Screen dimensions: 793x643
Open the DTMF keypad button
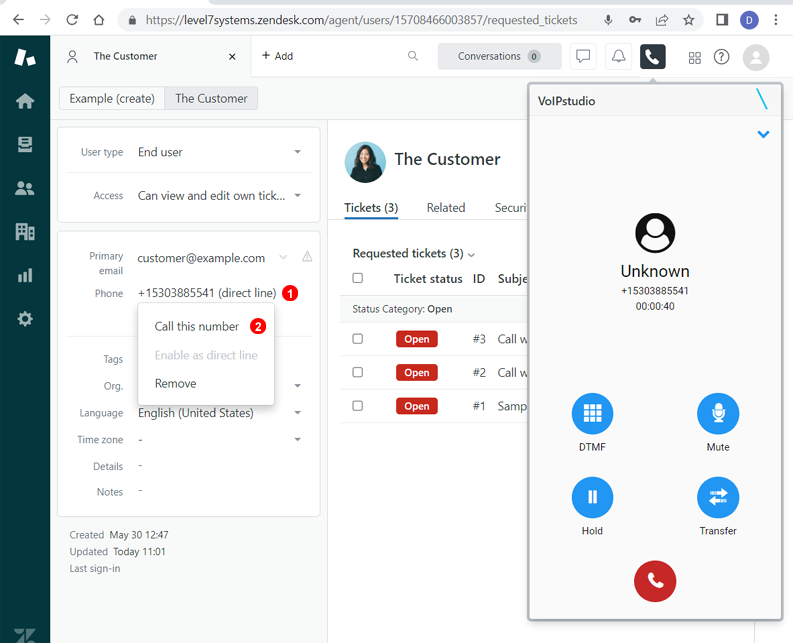(x=592, y=413)
